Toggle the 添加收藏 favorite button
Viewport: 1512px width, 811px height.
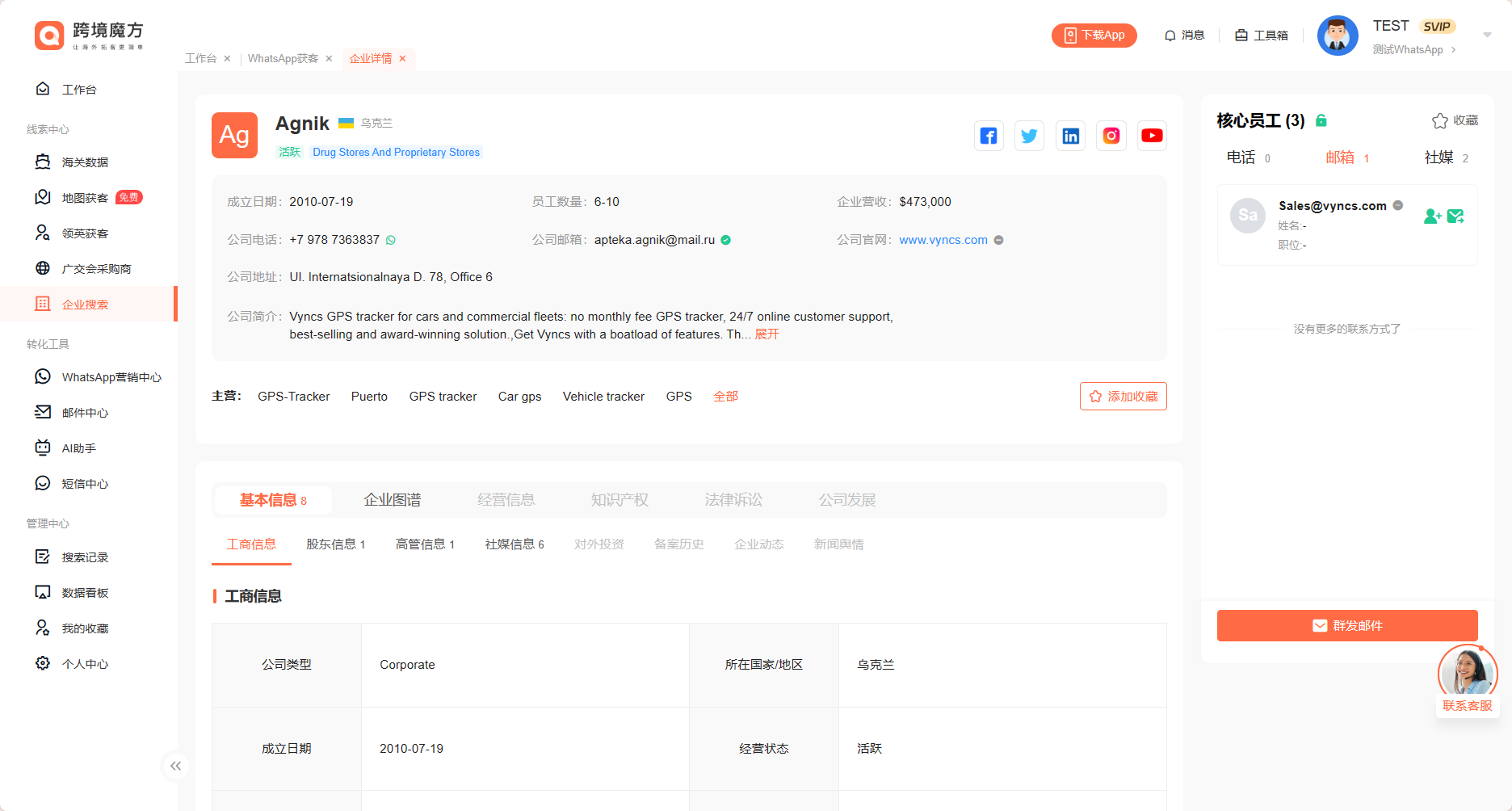1123,397
